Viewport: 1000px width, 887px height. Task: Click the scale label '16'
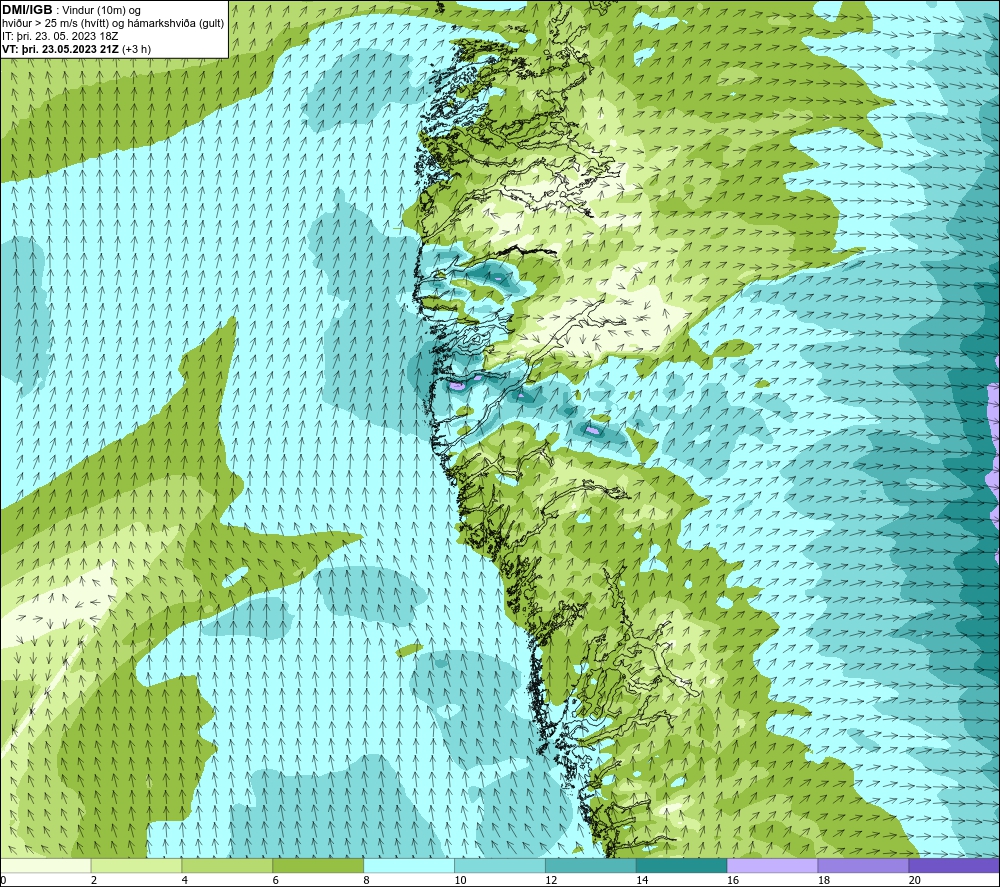pyautogui.click(x=733, y=881)
